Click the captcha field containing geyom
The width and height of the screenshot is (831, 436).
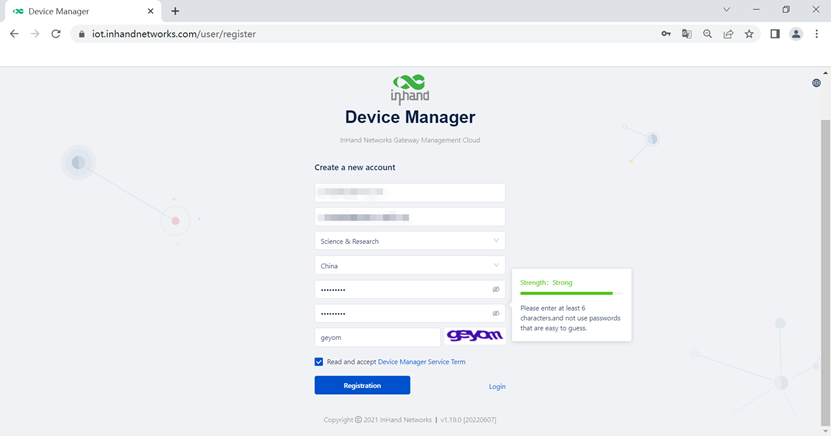tap(377, 337)
